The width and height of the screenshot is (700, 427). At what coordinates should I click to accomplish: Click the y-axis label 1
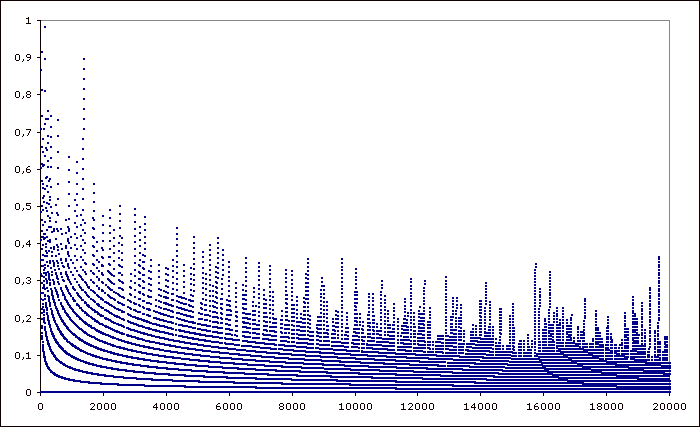point(29,21)
